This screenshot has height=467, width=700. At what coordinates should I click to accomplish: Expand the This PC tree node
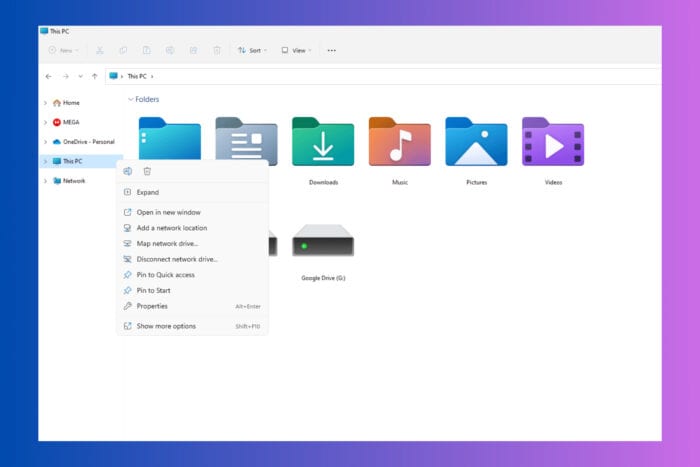tap(45, 161)
